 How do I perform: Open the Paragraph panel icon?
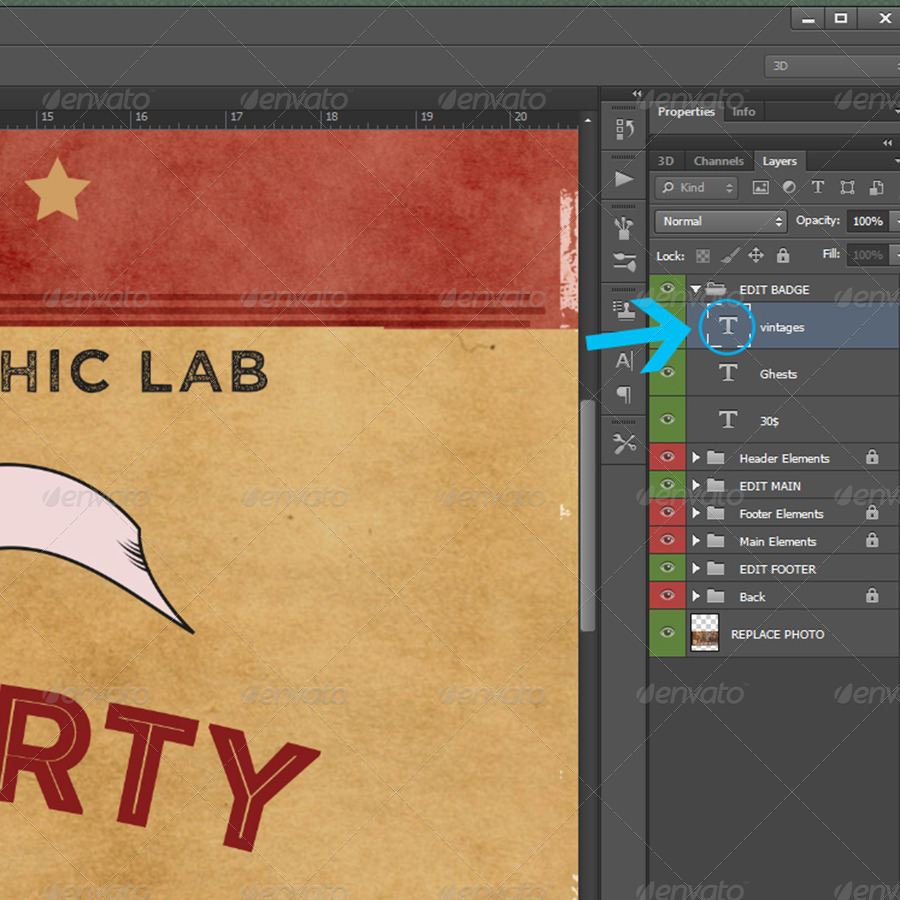tap(625, 394)
